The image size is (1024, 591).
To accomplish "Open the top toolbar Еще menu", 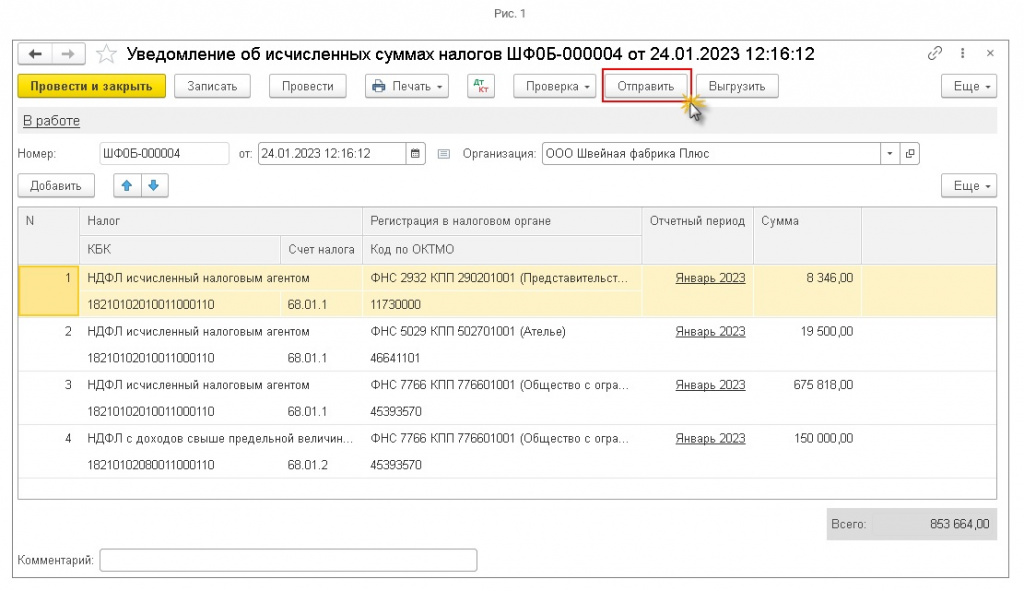I will 969,86.
